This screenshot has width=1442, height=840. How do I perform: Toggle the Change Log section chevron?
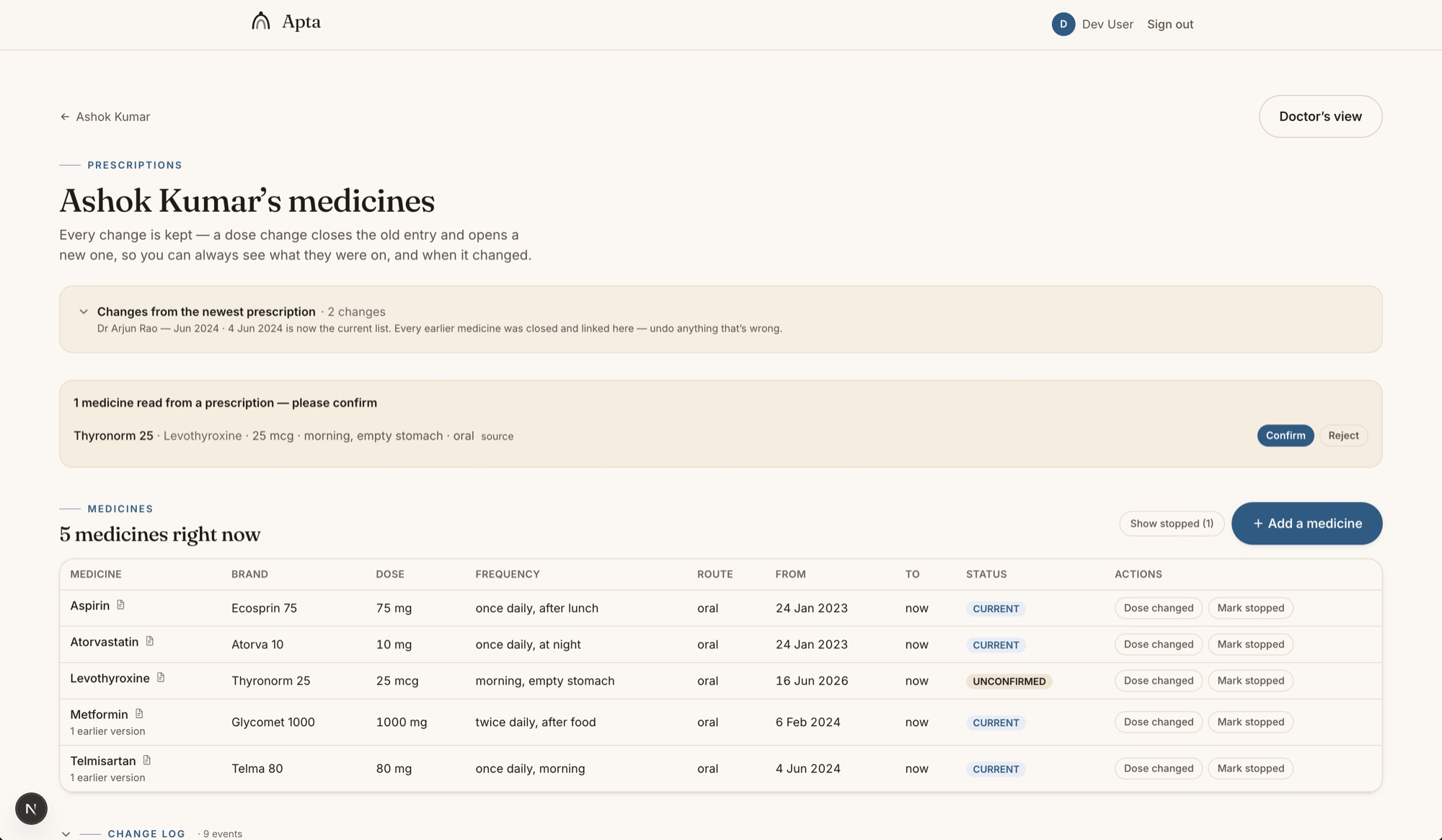point(66,834)
